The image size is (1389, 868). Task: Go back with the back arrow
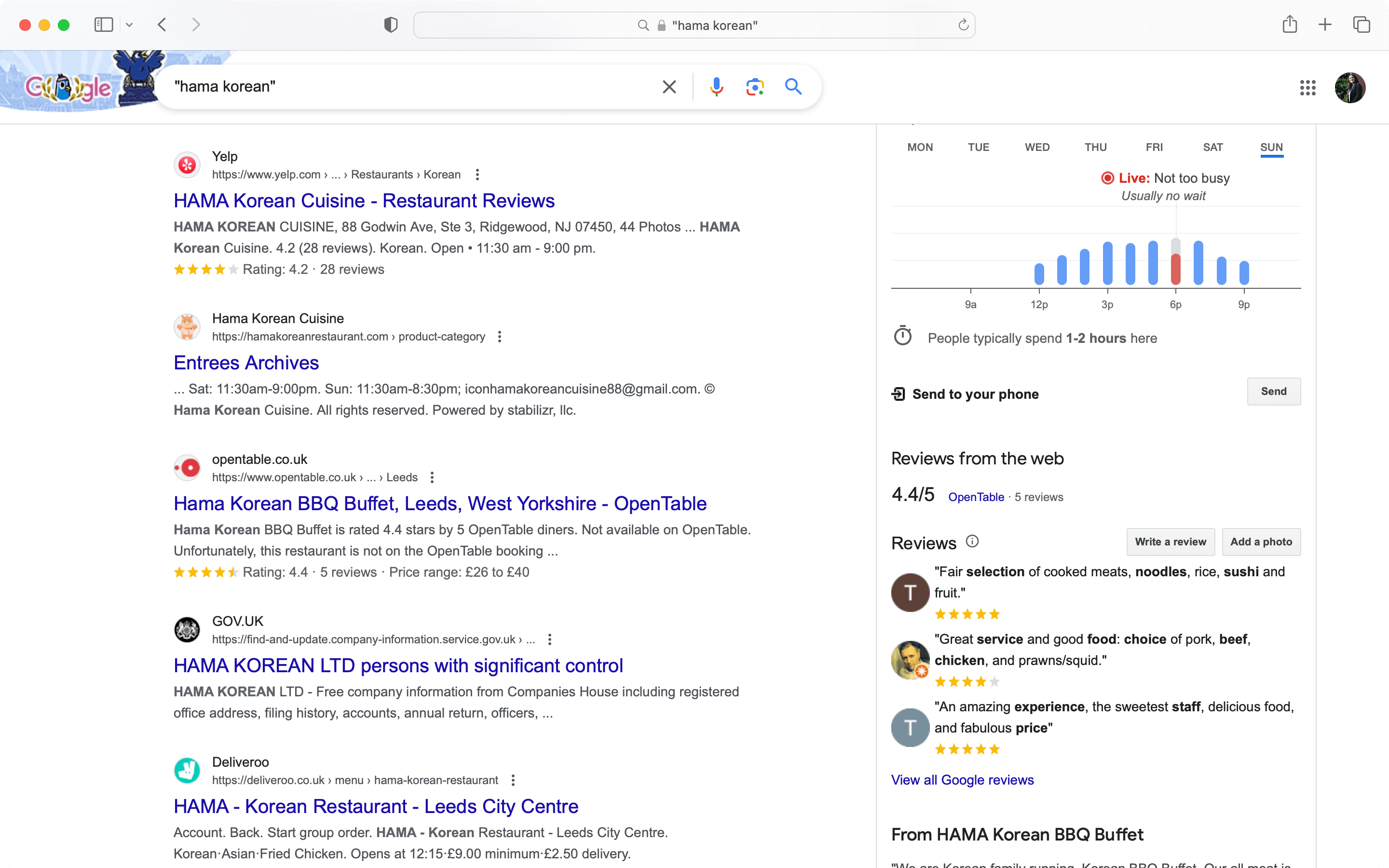tap(162, 25)
